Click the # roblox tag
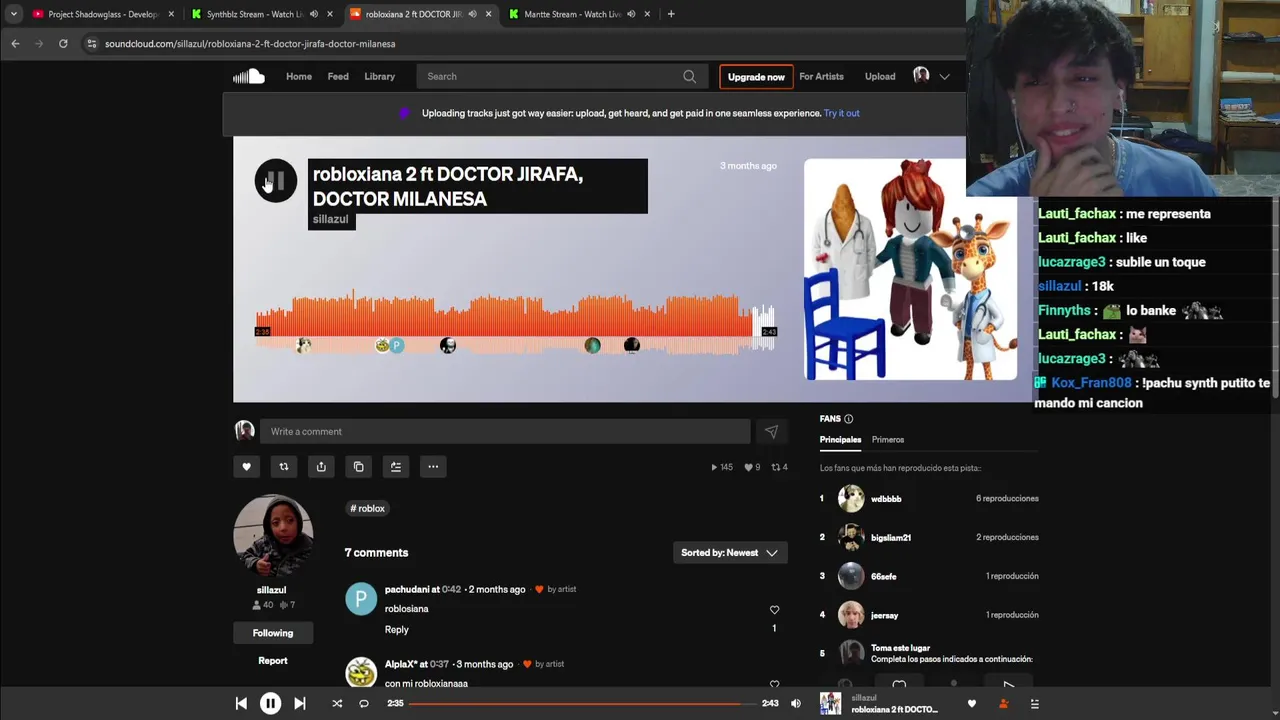This screenshot has height=720, width=1280. (x=368, y=508)
